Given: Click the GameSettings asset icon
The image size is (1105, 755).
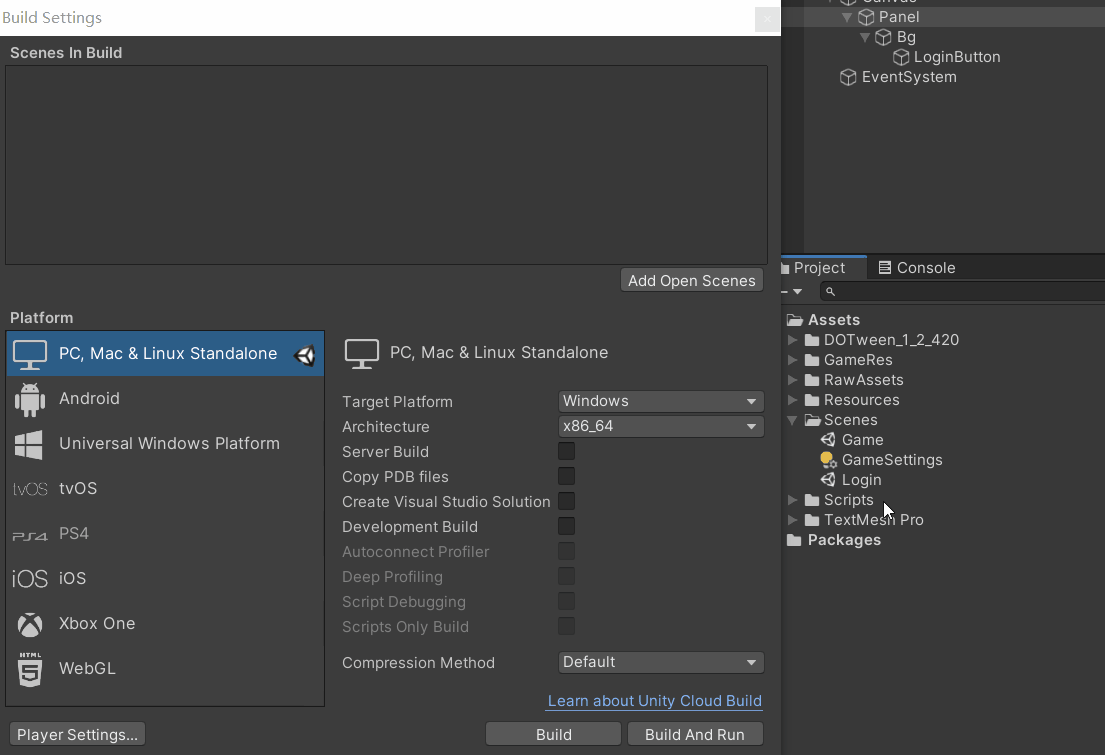Looking at the screenshot, I should click(x=828, y=460).
